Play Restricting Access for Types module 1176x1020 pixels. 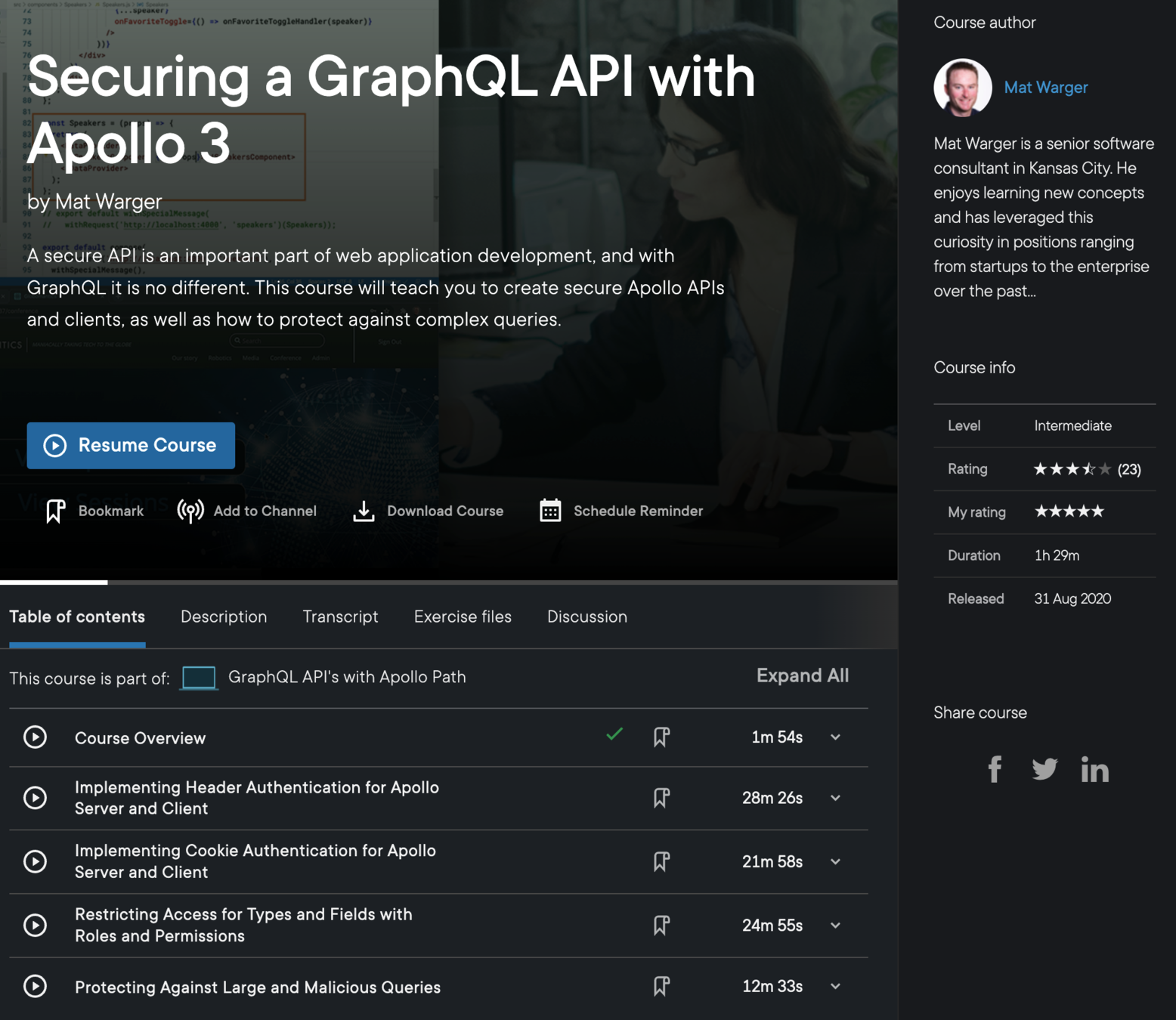pos(35,925)
